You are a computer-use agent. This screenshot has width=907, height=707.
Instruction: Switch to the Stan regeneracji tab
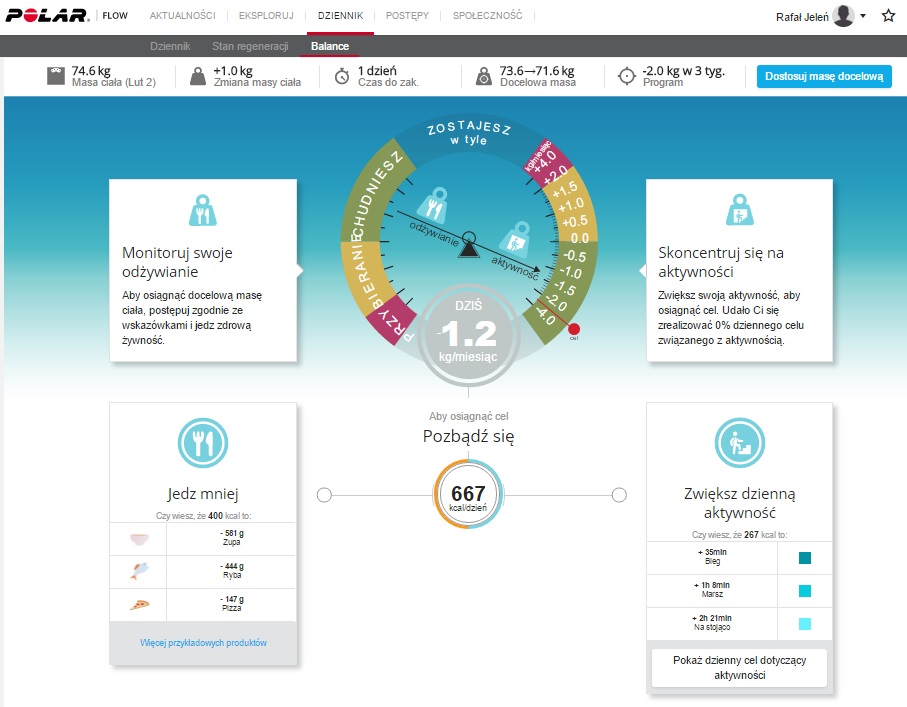tap(250, 47)
